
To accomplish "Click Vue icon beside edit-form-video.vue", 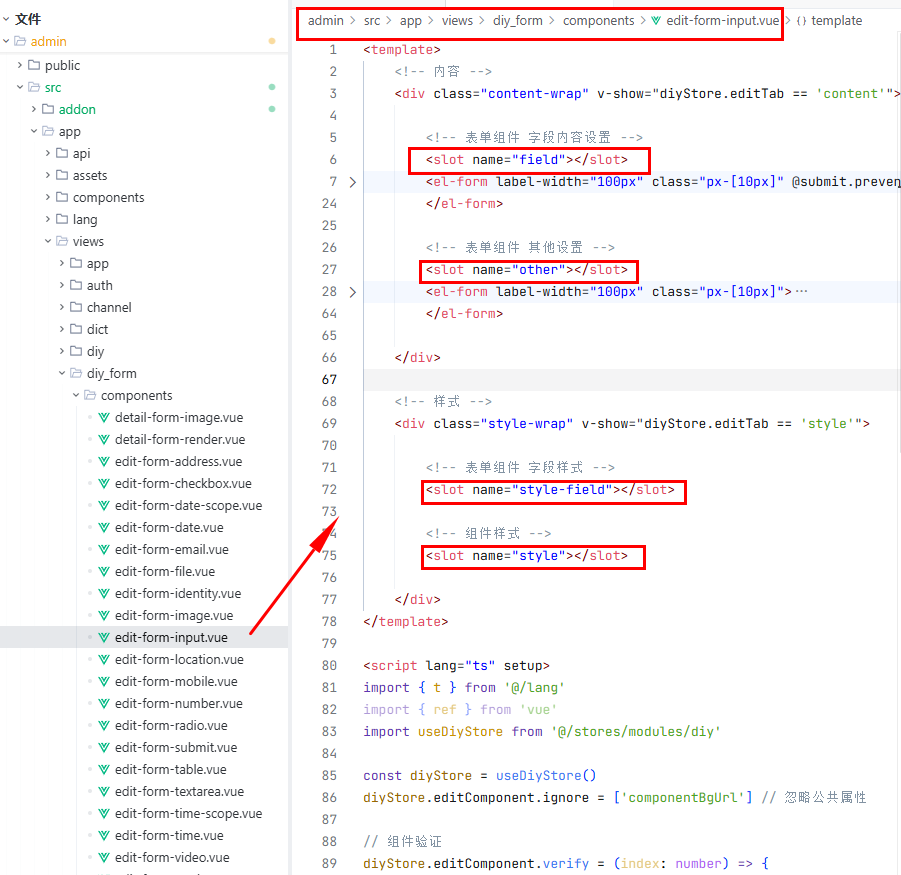I will tap(104, 857).
